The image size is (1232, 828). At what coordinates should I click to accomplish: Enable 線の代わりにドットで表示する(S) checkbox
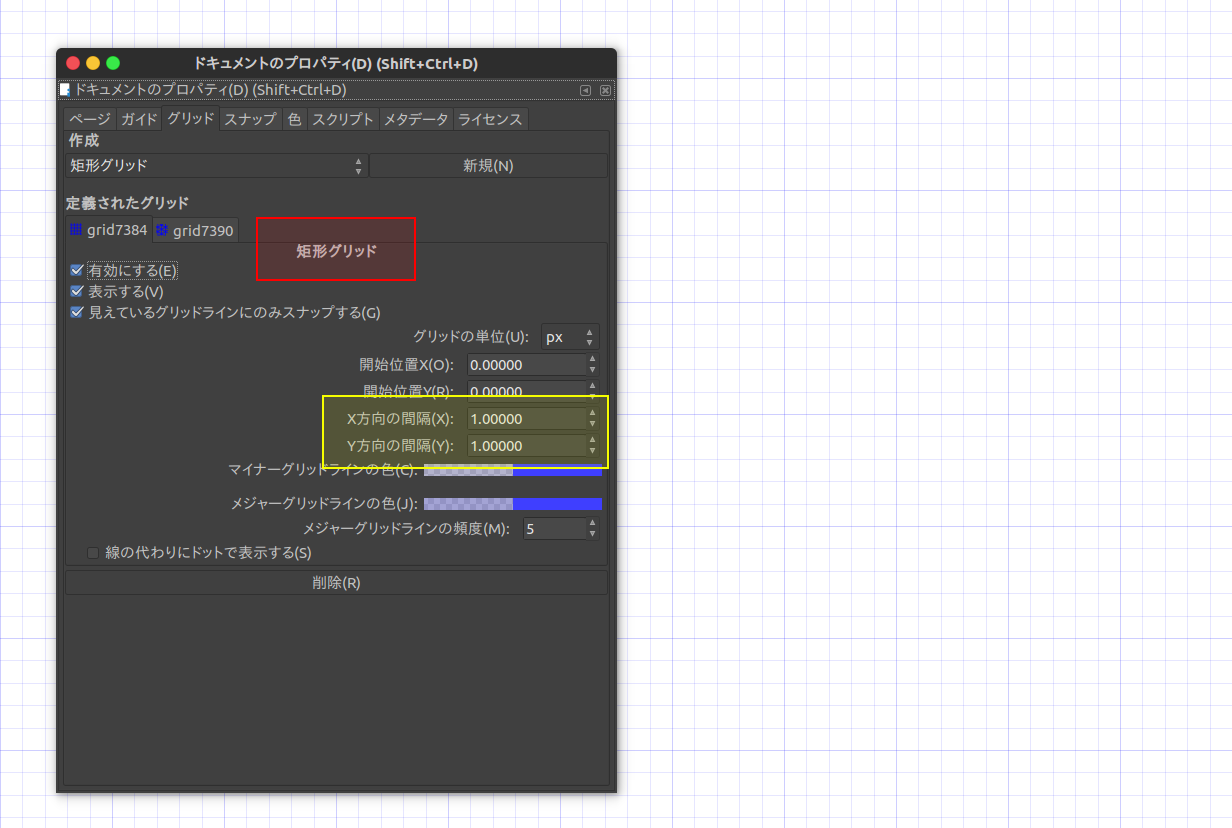93,552
